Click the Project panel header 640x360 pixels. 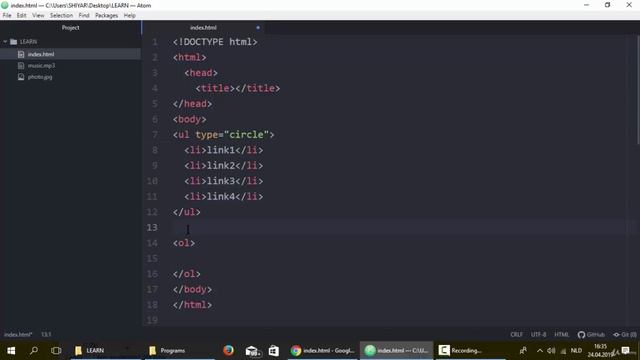70,27
